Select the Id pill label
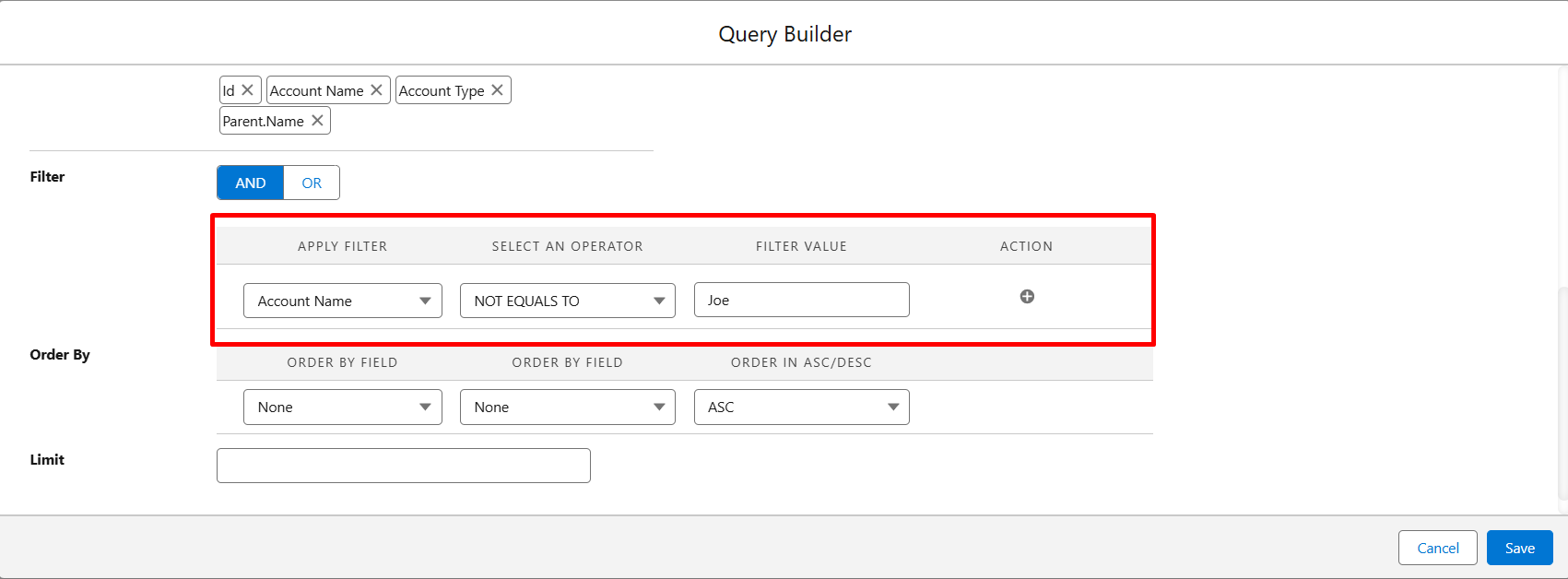The height and width of the screenshot is (579, 1568). 229,90
